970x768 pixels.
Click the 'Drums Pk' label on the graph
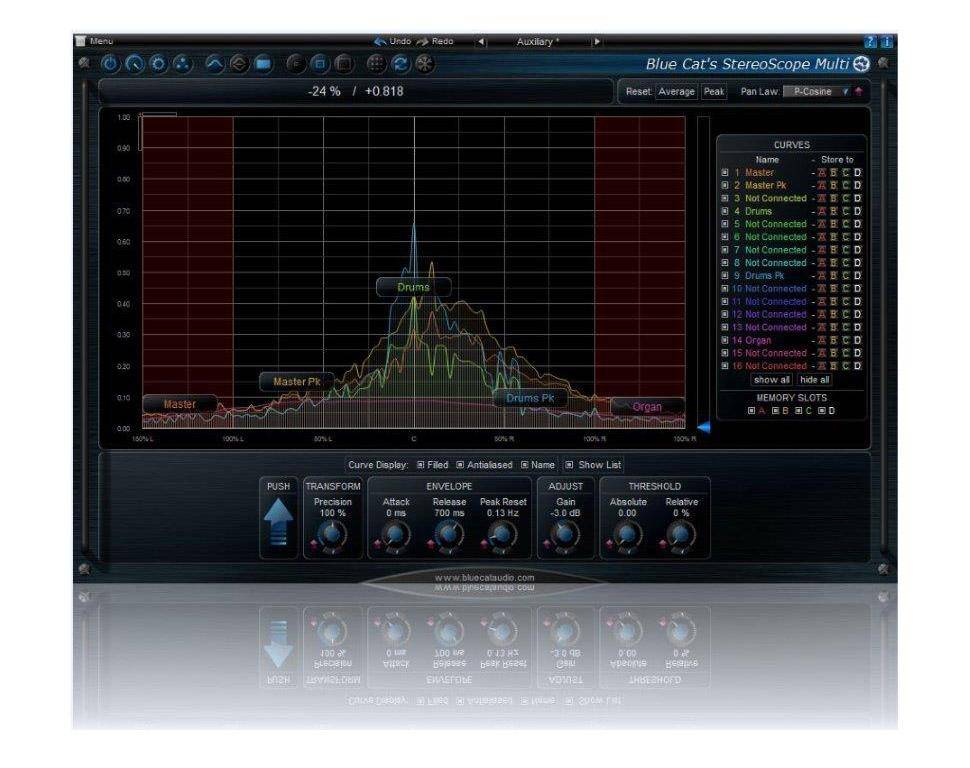[x=530, y=398]
